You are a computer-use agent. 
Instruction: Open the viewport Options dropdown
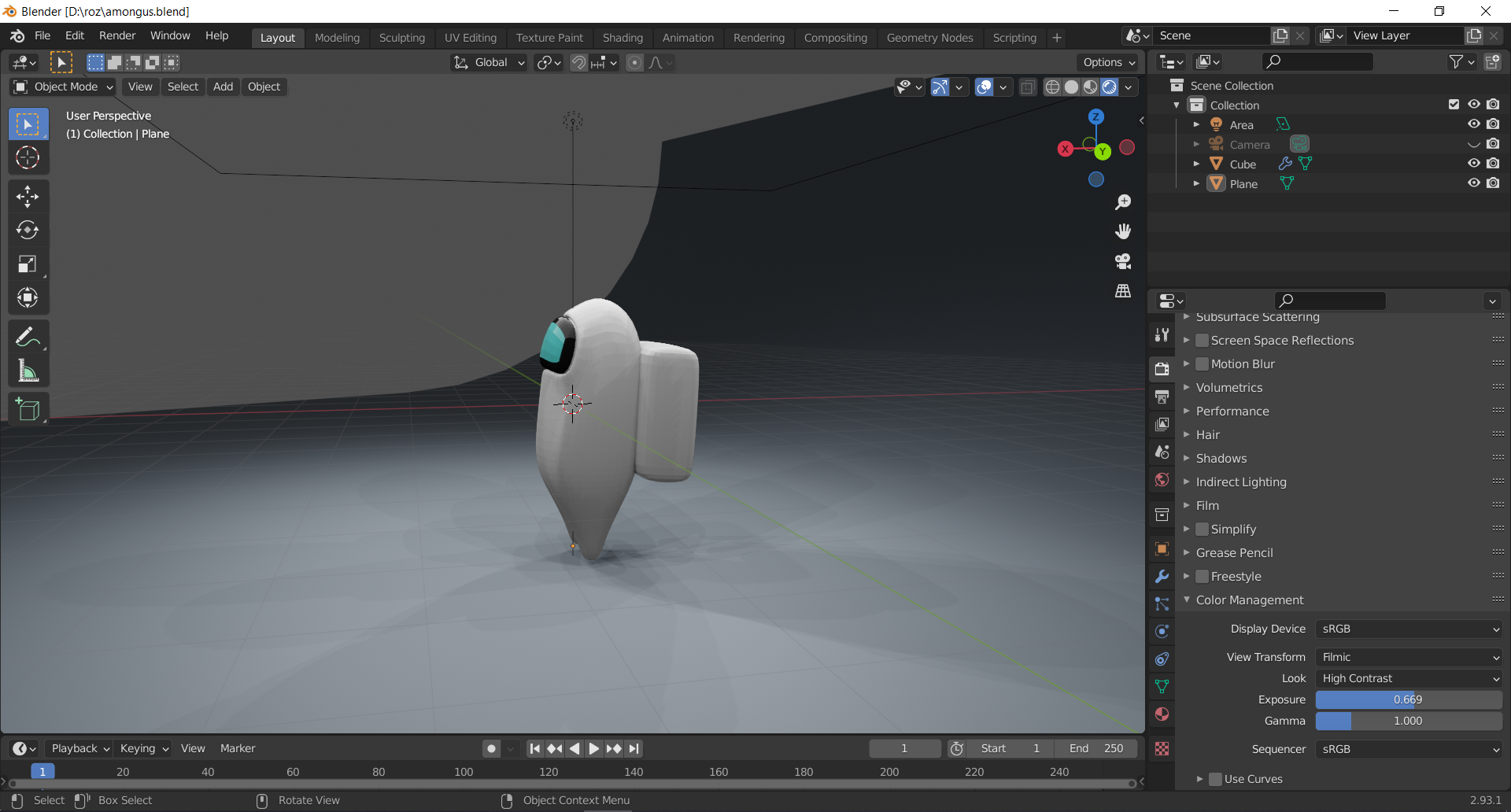(1109, 62)
